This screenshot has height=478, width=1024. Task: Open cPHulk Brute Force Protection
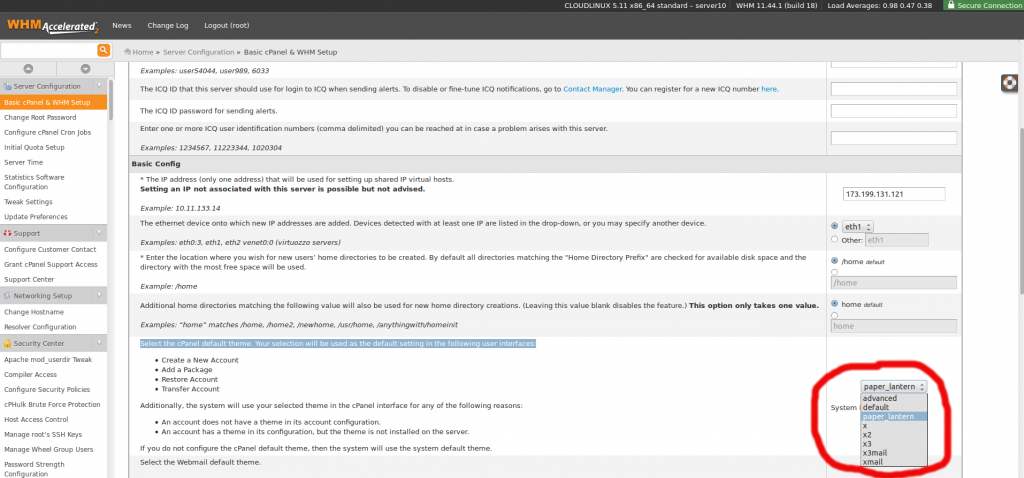click(x=52, y=405)
